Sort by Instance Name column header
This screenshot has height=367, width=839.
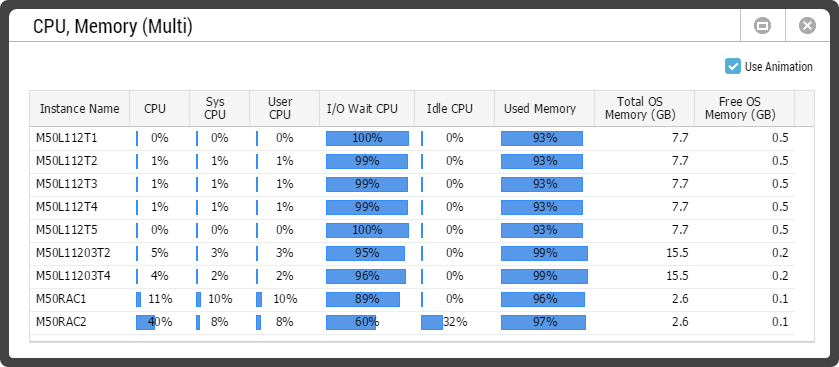coord(80,109)
